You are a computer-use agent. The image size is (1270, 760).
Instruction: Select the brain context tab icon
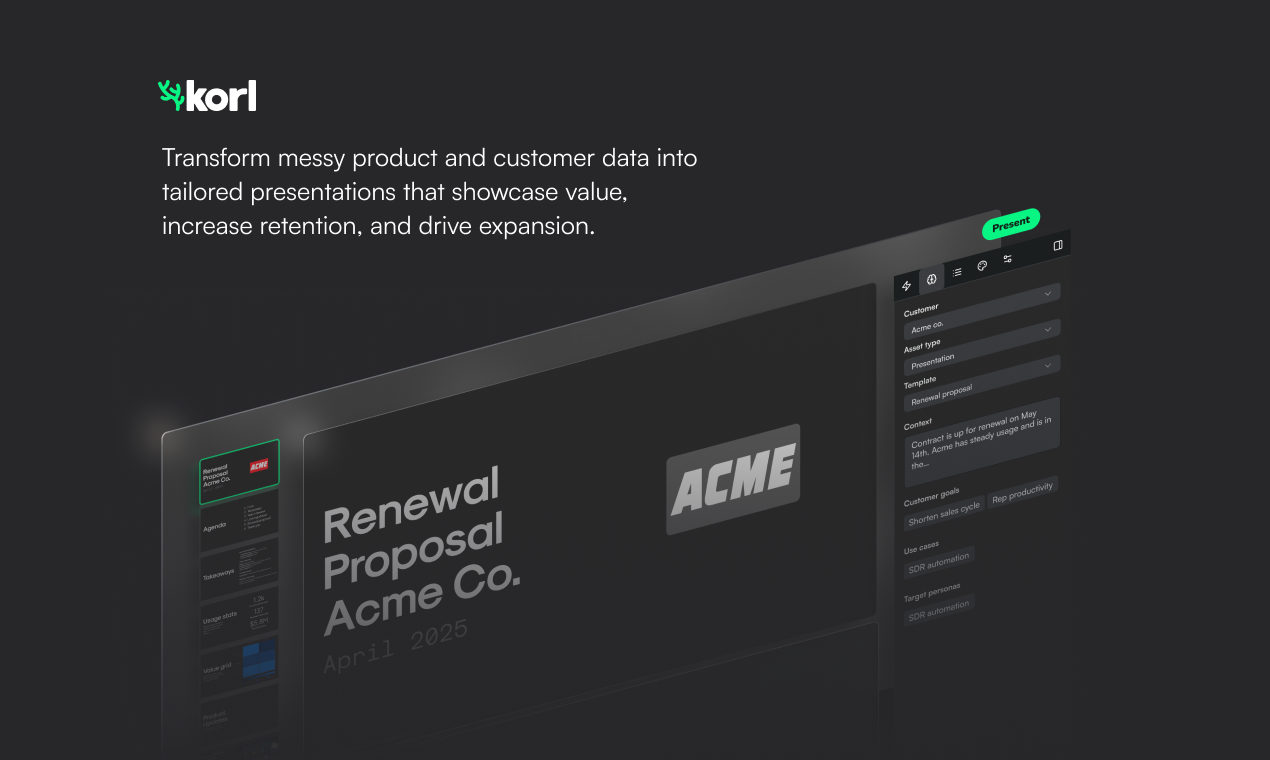[x=931, y=279]
